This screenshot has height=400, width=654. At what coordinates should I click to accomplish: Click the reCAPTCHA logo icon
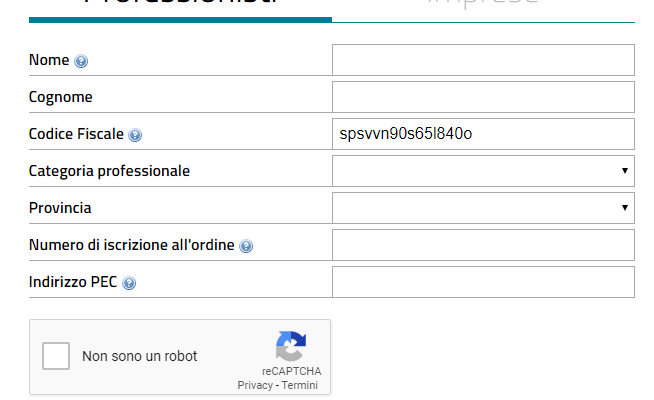291,346
